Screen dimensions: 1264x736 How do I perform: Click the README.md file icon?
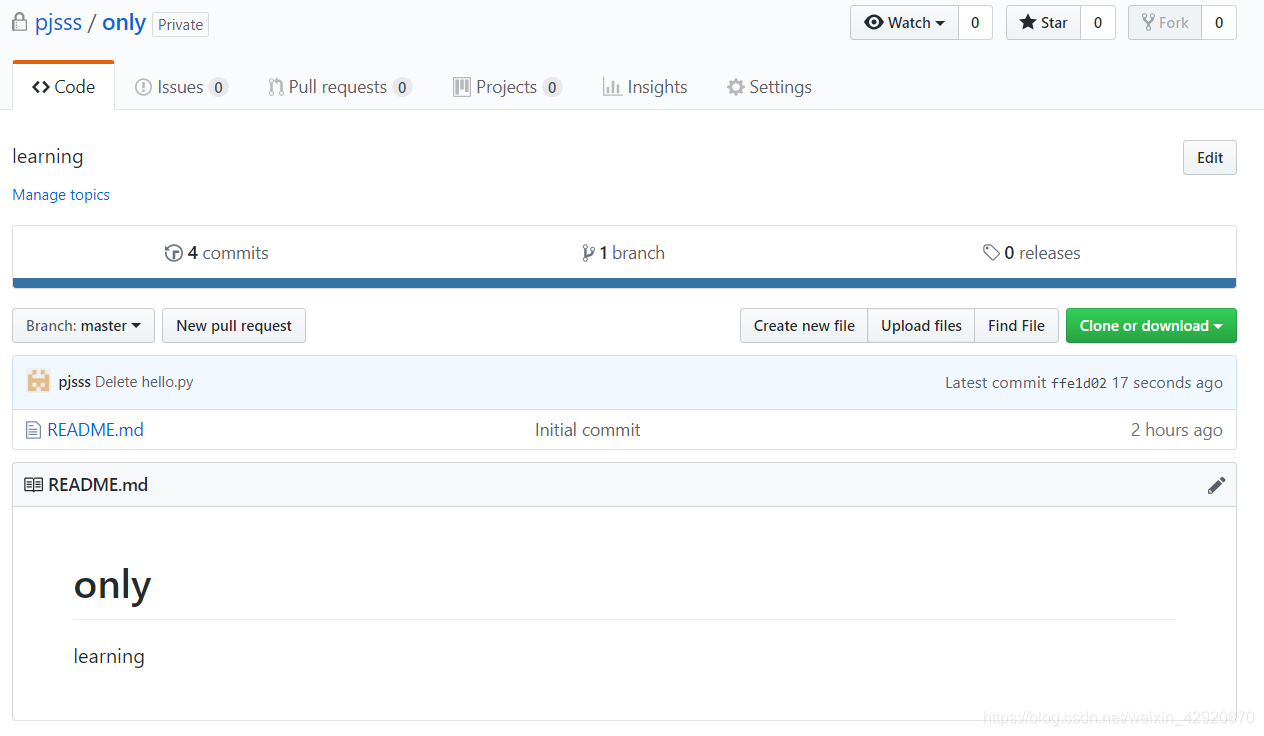pyautogui.click(x=33, y=430)
